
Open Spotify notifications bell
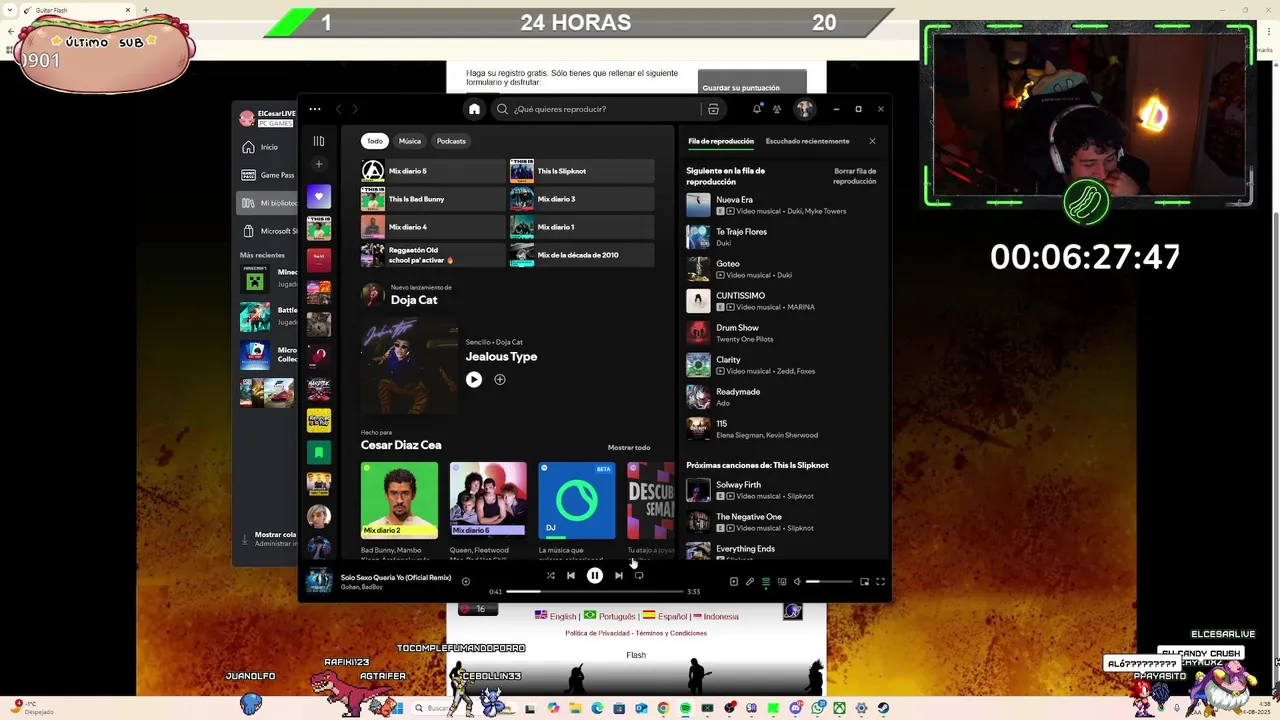(x=757, y=109)
